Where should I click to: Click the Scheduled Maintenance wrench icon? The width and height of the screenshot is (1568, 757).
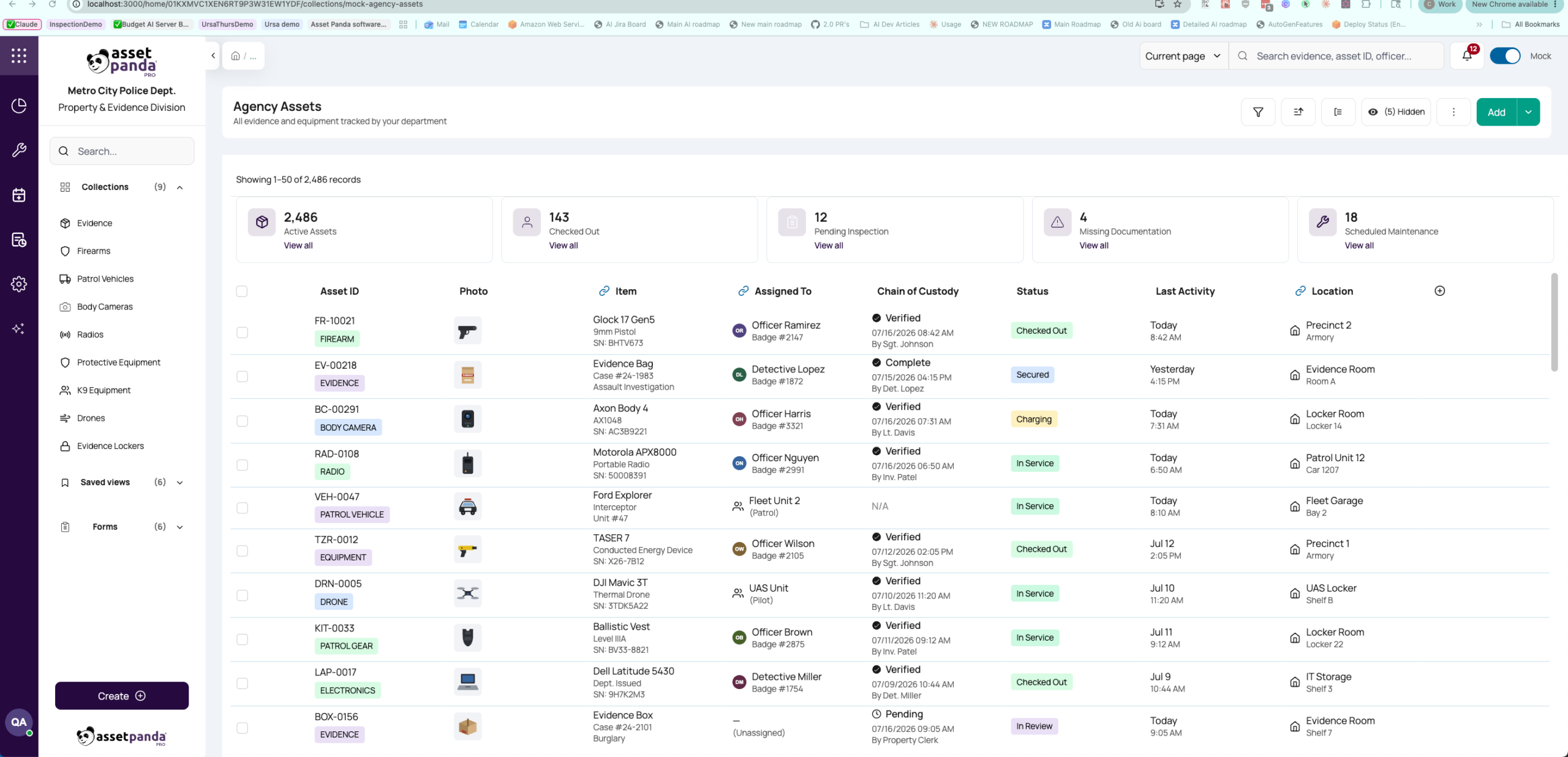pos(1323,222)
